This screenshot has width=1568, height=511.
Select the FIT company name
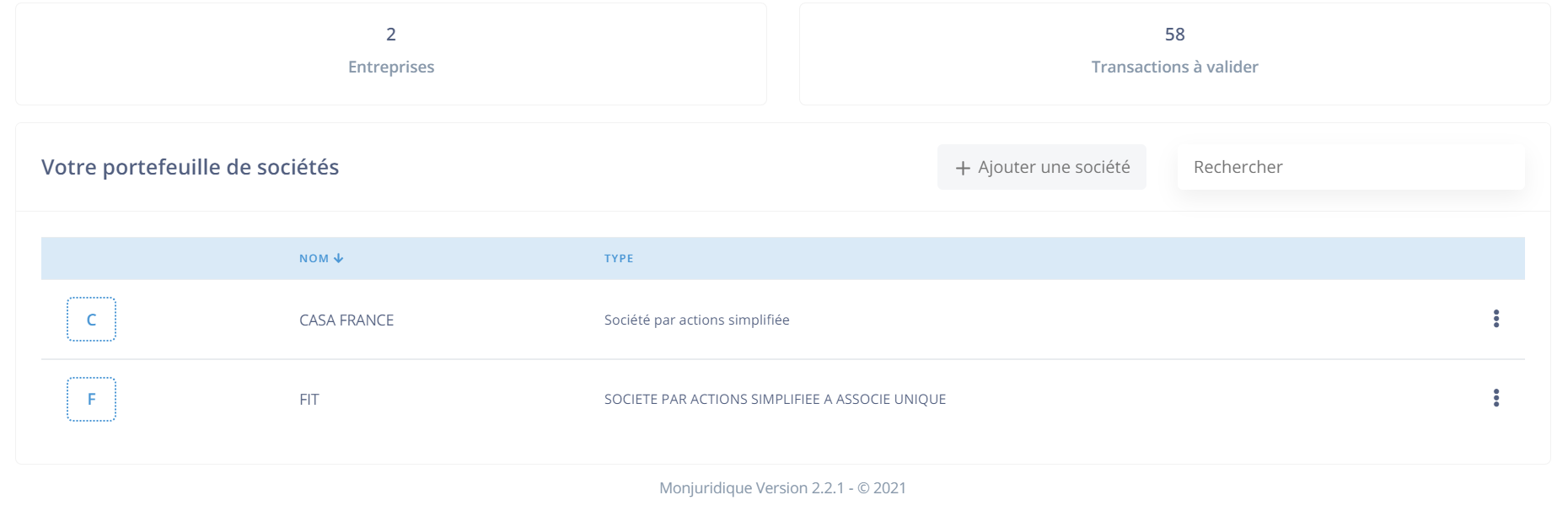[309, 400]
